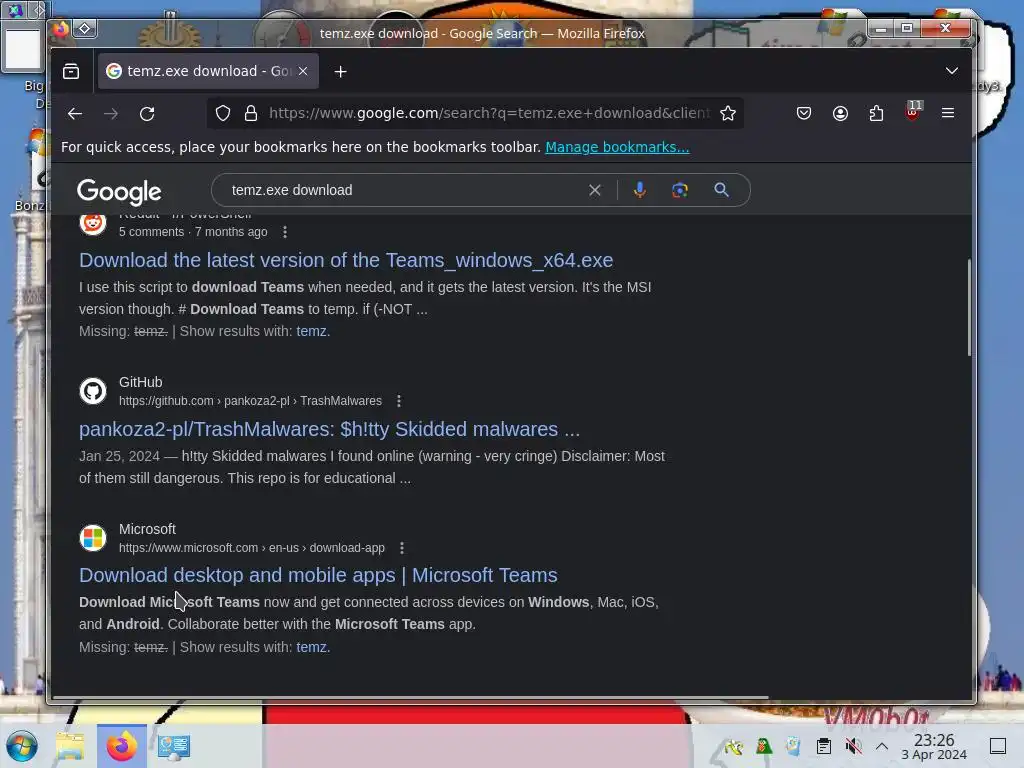Search by image with Google Lens
The height and width of the screenshot is (768, 1024).
(x=680, y=190)
